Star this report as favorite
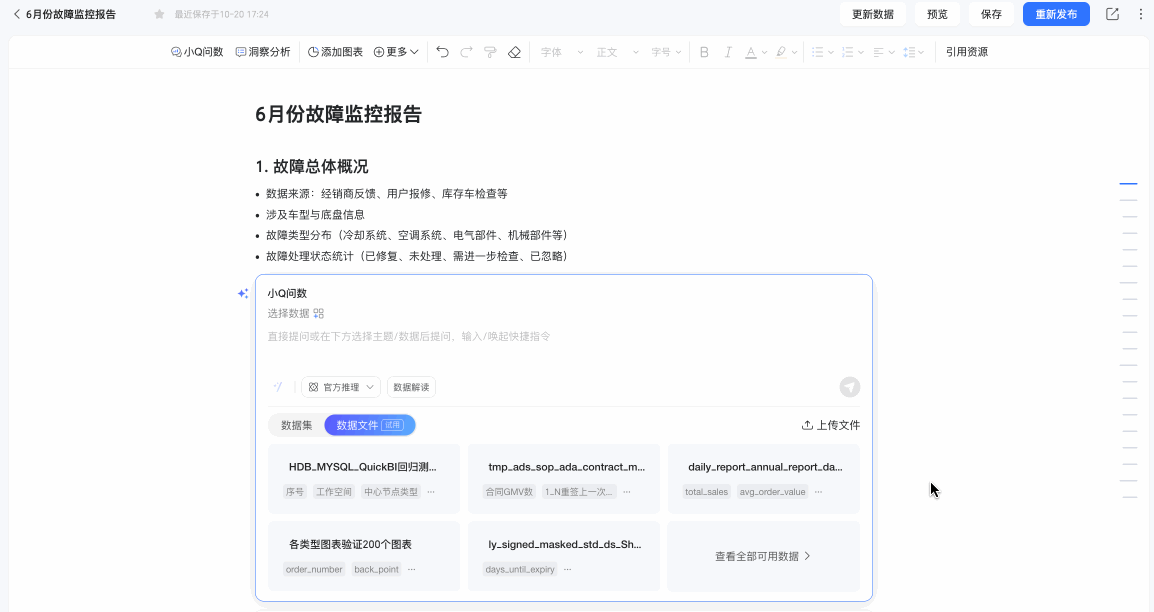The image size is (1154, 612). (159, 14)
